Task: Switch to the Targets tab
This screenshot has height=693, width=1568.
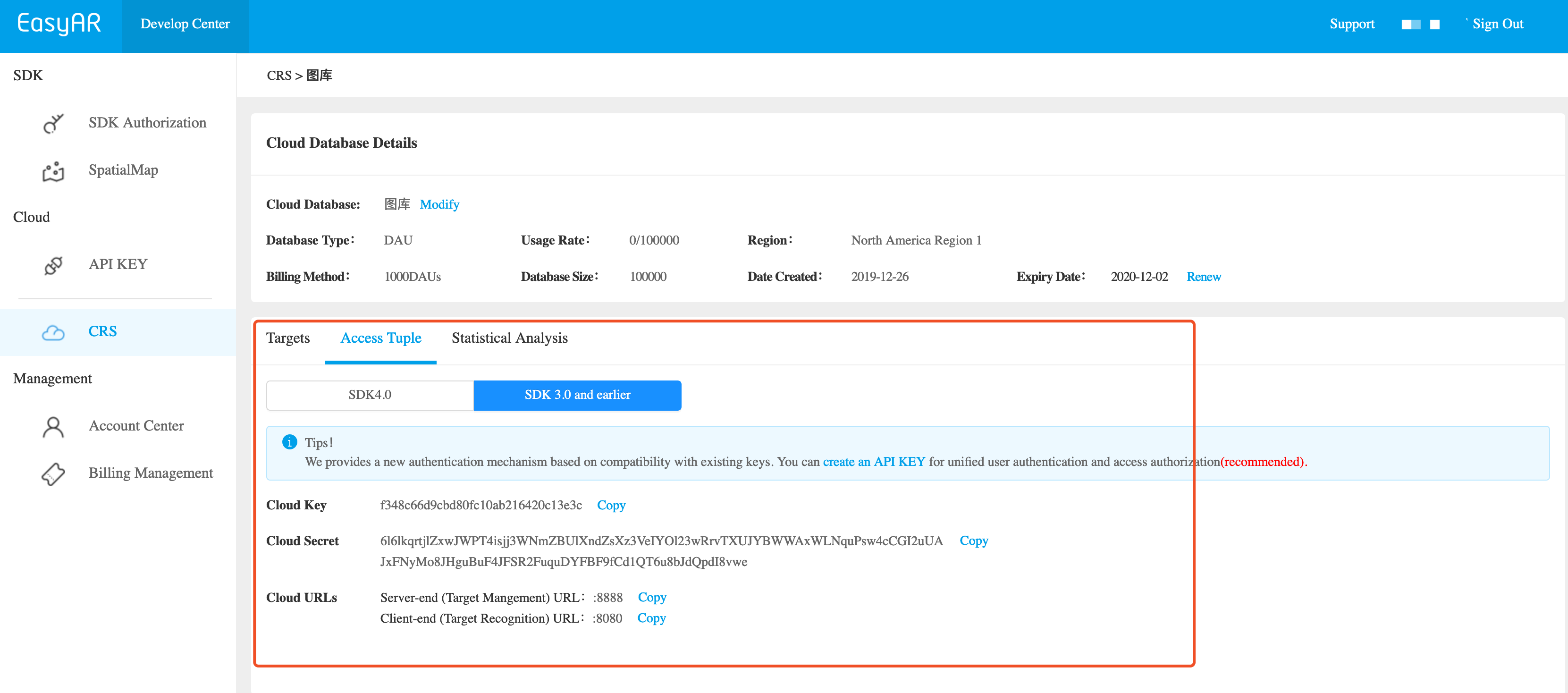Action: tap(288, 338)
